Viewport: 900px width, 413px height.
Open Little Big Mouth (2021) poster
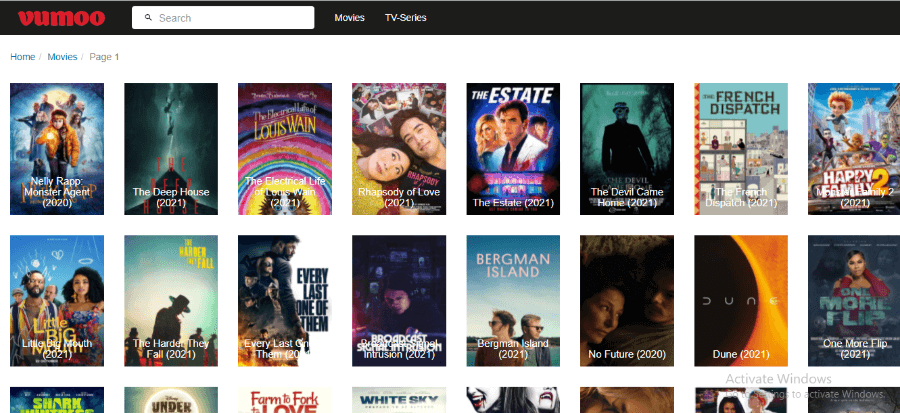(x=57, y=301)
